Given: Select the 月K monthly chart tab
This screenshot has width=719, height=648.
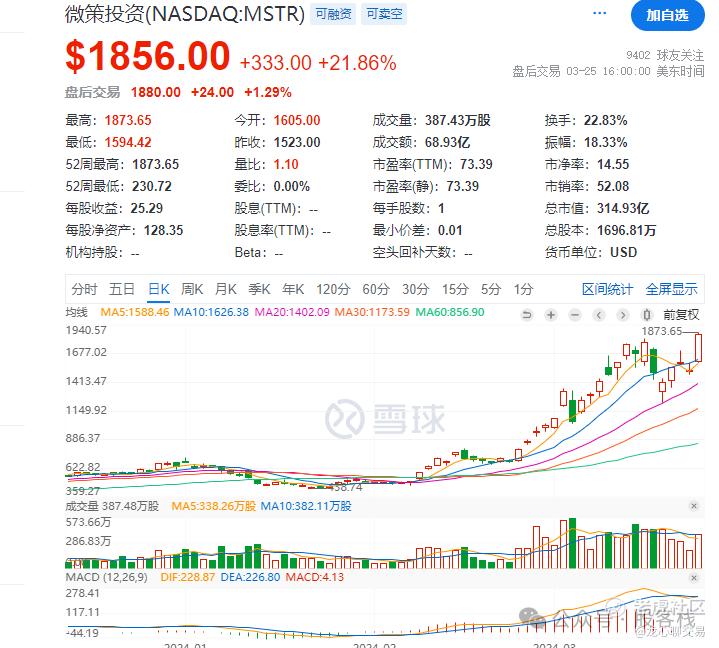Looking at the screenshot, I should tap(226, 289).
